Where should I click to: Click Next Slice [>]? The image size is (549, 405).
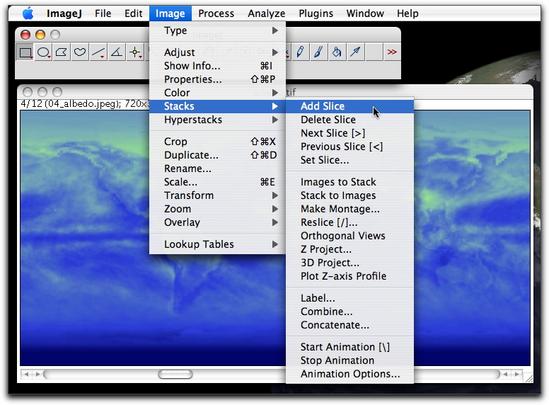350,133
